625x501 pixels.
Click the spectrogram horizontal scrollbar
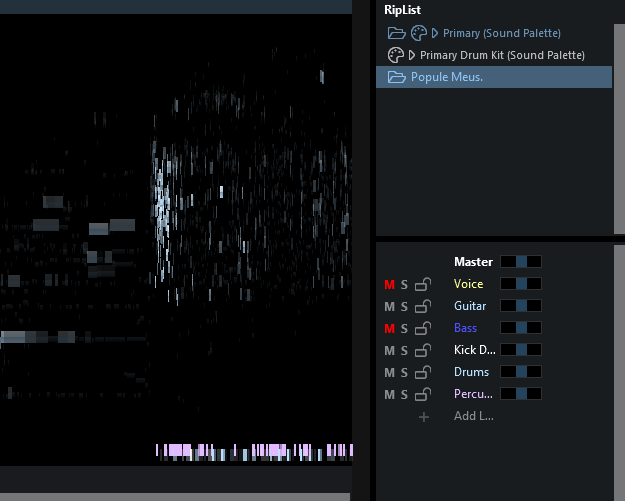pos(175,497)
